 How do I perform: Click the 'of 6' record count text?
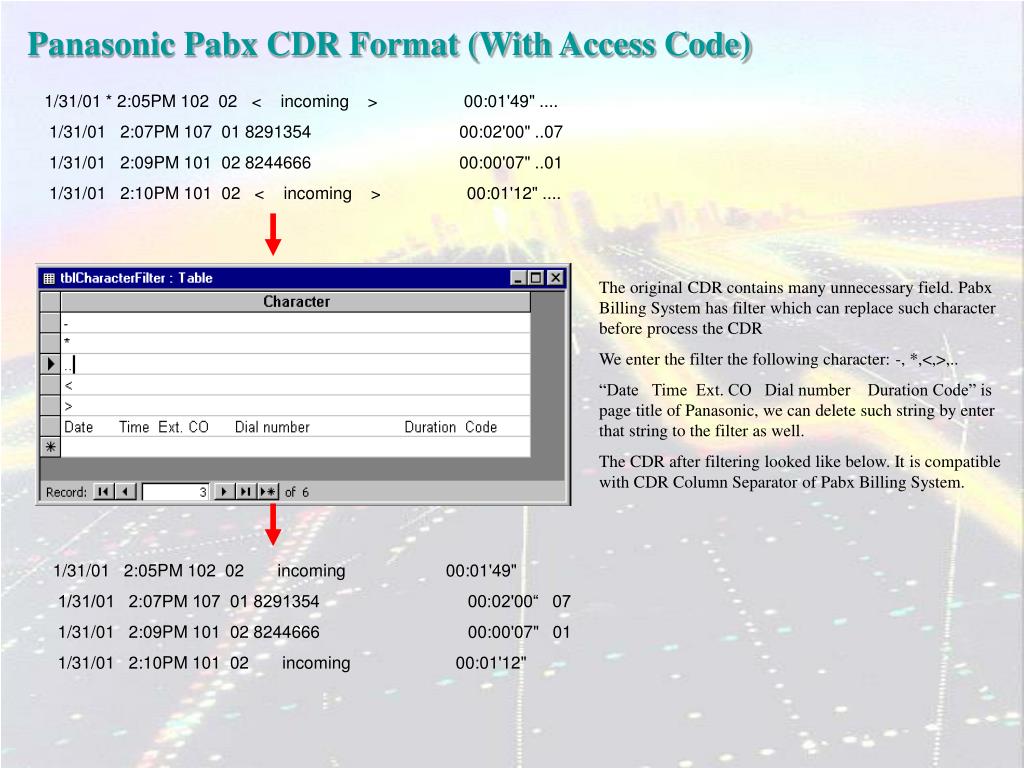click(296, 492)
